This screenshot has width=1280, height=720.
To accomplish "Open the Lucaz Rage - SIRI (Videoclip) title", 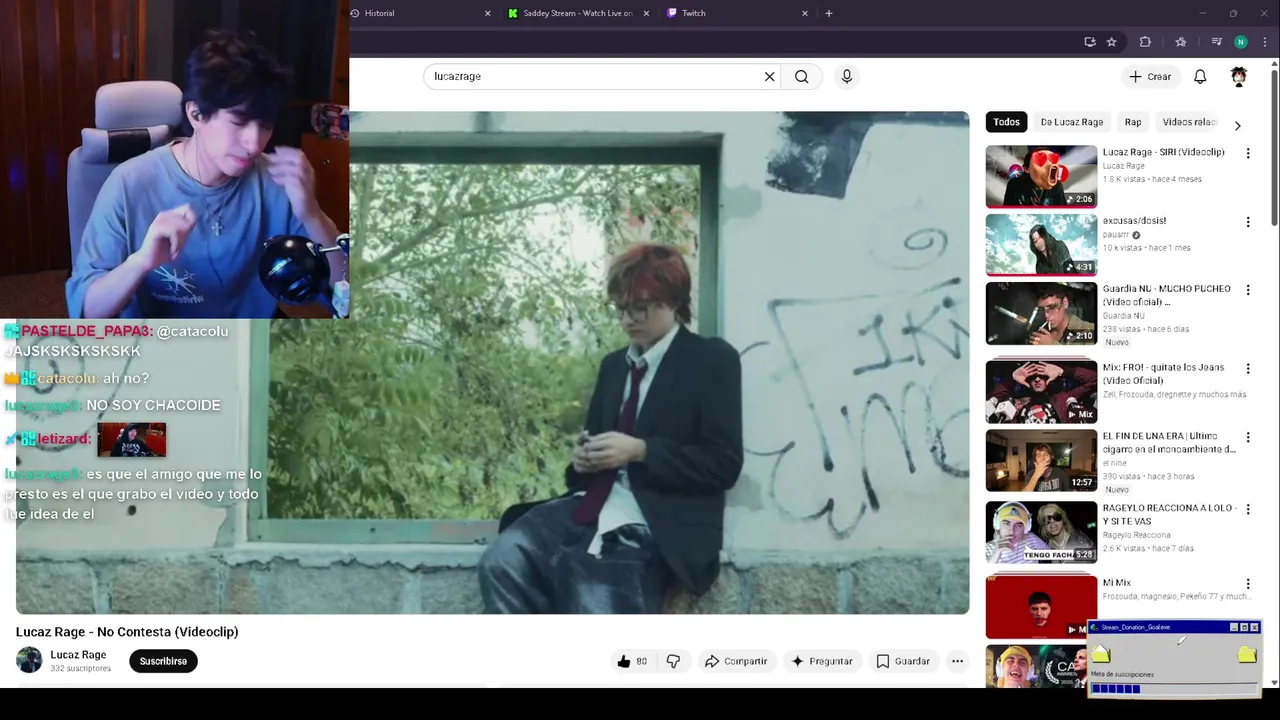I will point(1163,152).
